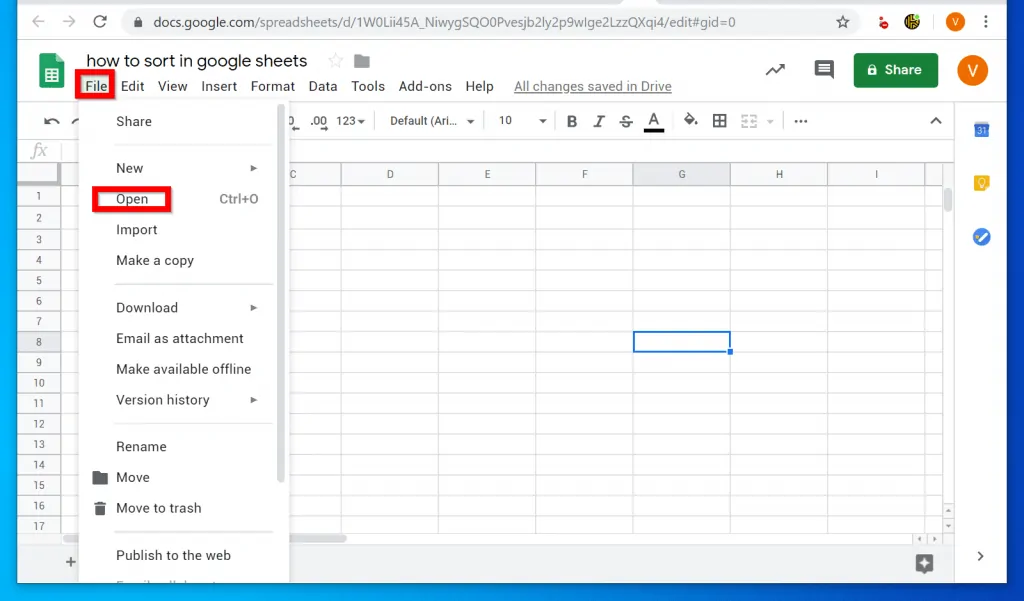Click the All changes saved in Drive link
The width and height of the screenshot is (1024, 601).
(x=592, y=86)
